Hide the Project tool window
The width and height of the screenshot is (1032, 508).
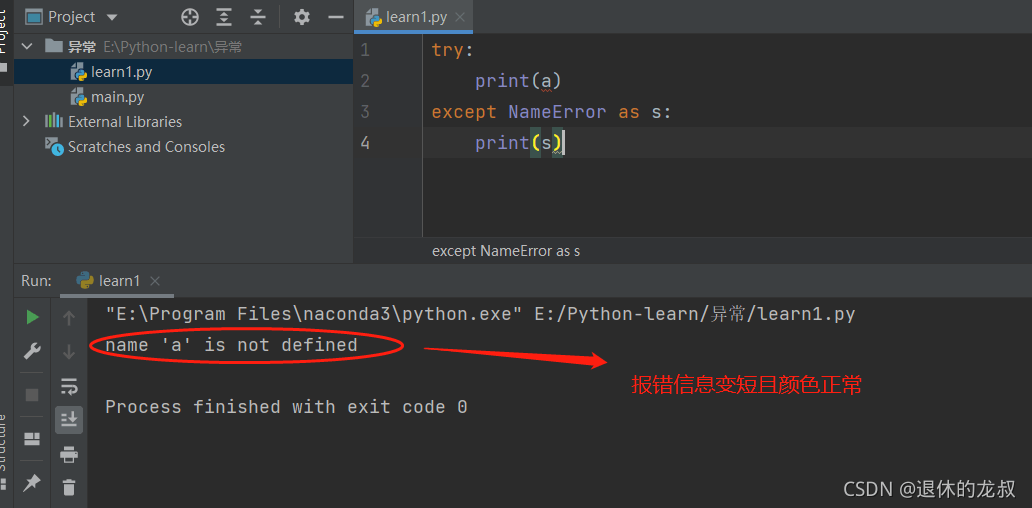point(336,17)
